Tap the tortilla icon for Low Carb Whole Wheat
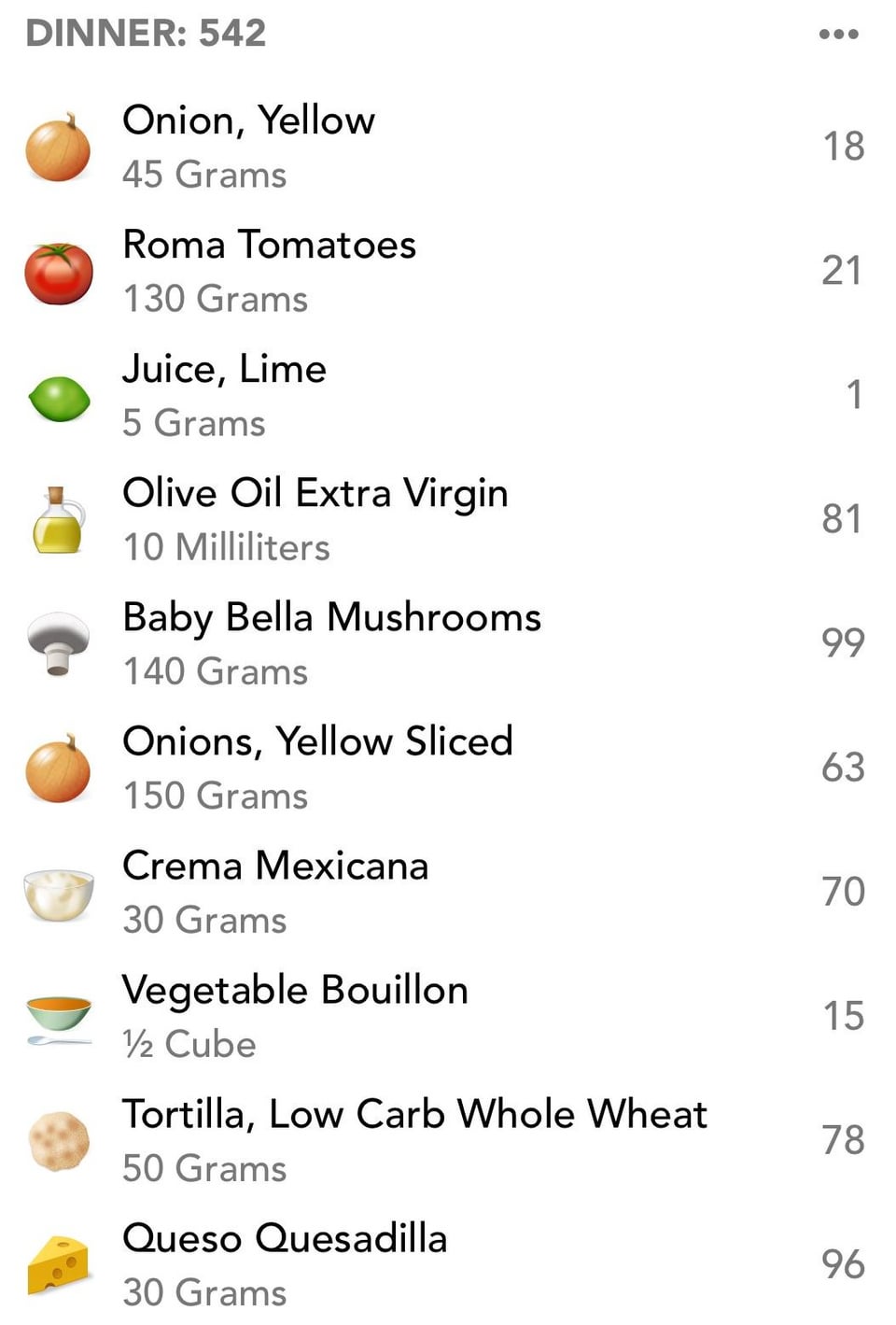This screenshot has height=1325, width=896. click(x=59, y=1141)
